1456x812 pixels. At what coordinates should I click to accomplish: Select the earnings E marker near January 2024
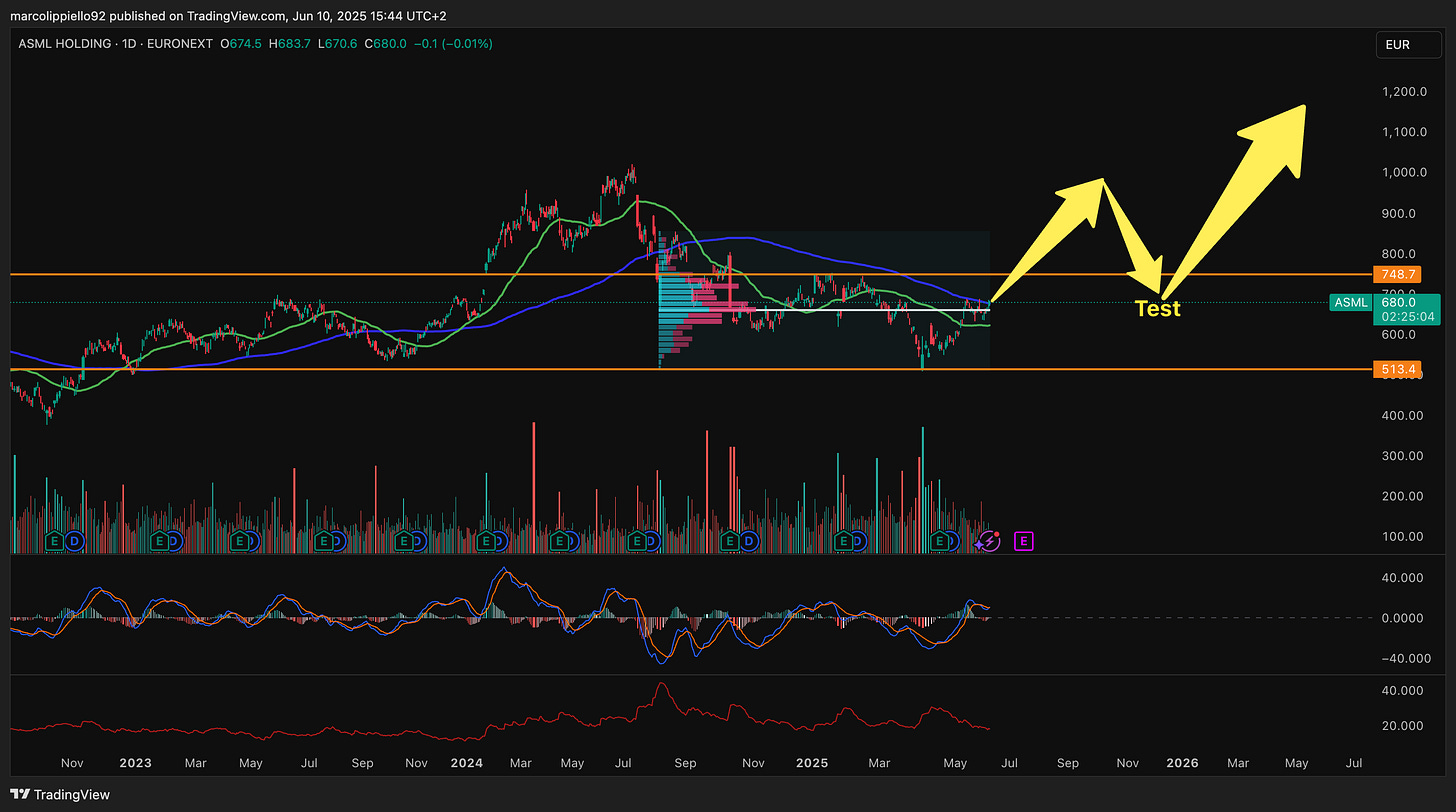pos(485,541)
